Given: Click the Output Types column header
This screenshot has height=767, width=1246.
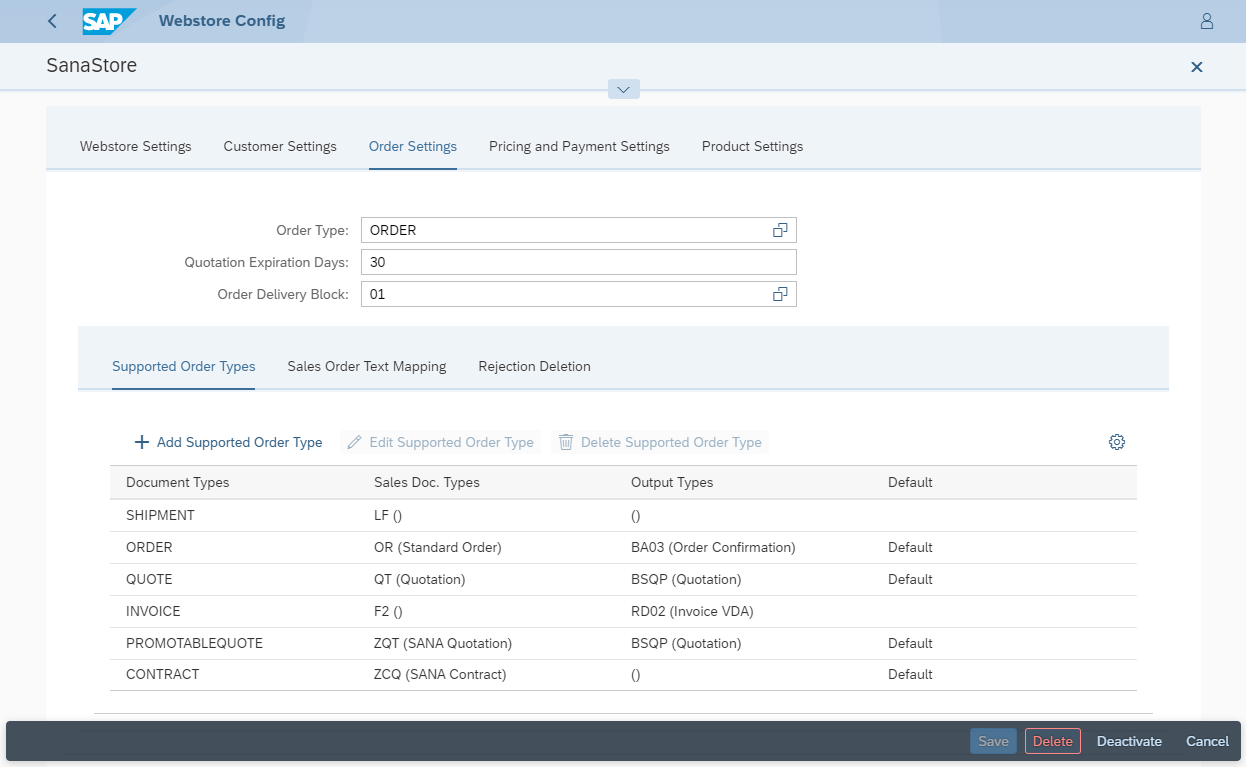Looking at the screenshot, I should [672, 482].
